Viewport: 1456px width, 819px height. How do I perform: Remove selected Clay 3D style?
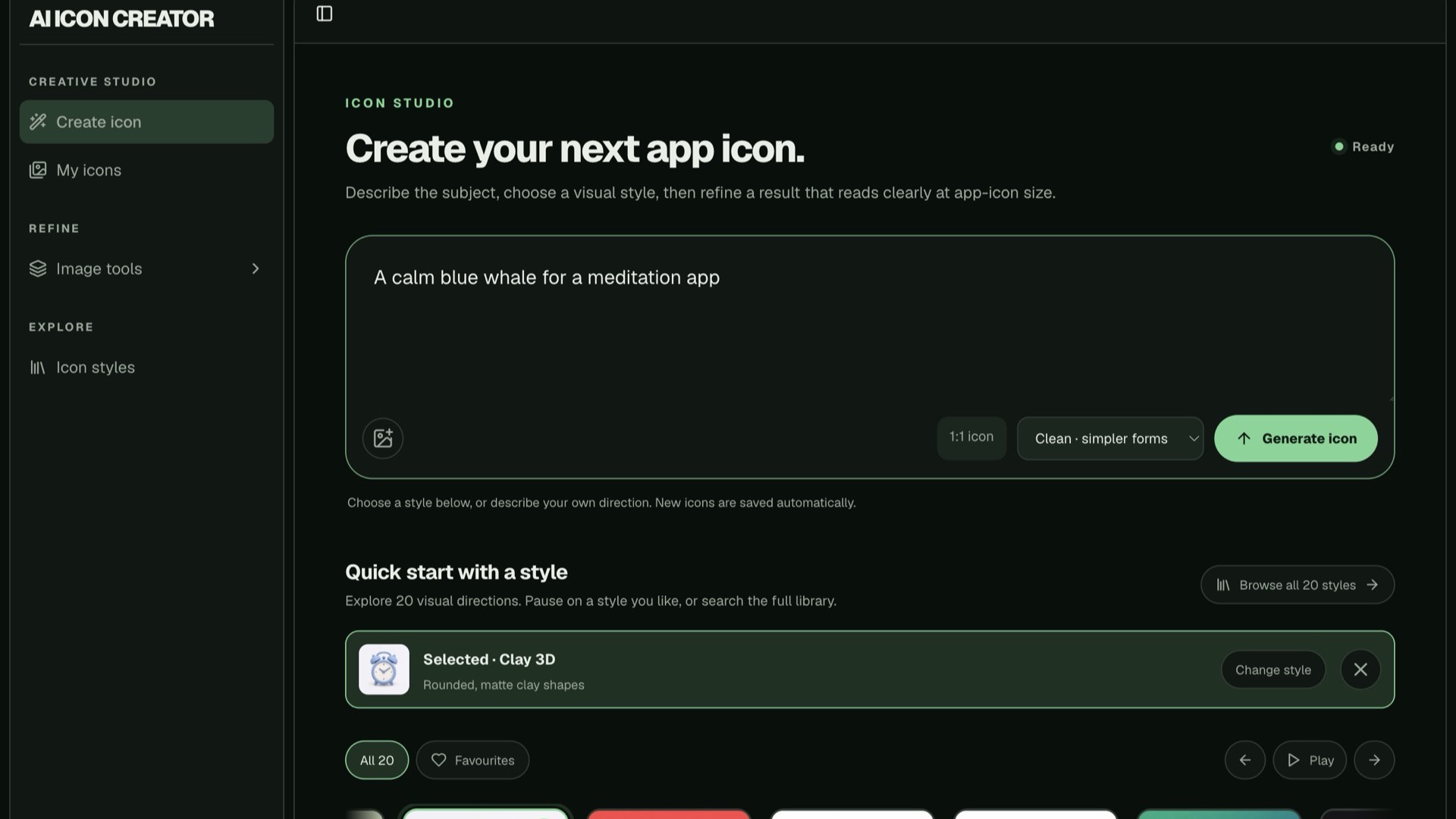click(1360, 670)
